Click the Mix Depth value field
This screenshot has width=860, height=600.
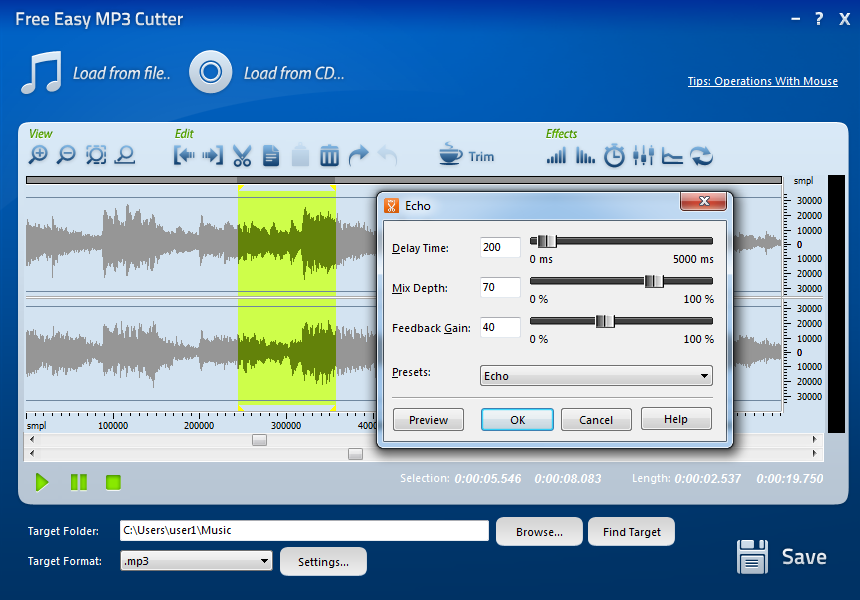click(500, 287)
